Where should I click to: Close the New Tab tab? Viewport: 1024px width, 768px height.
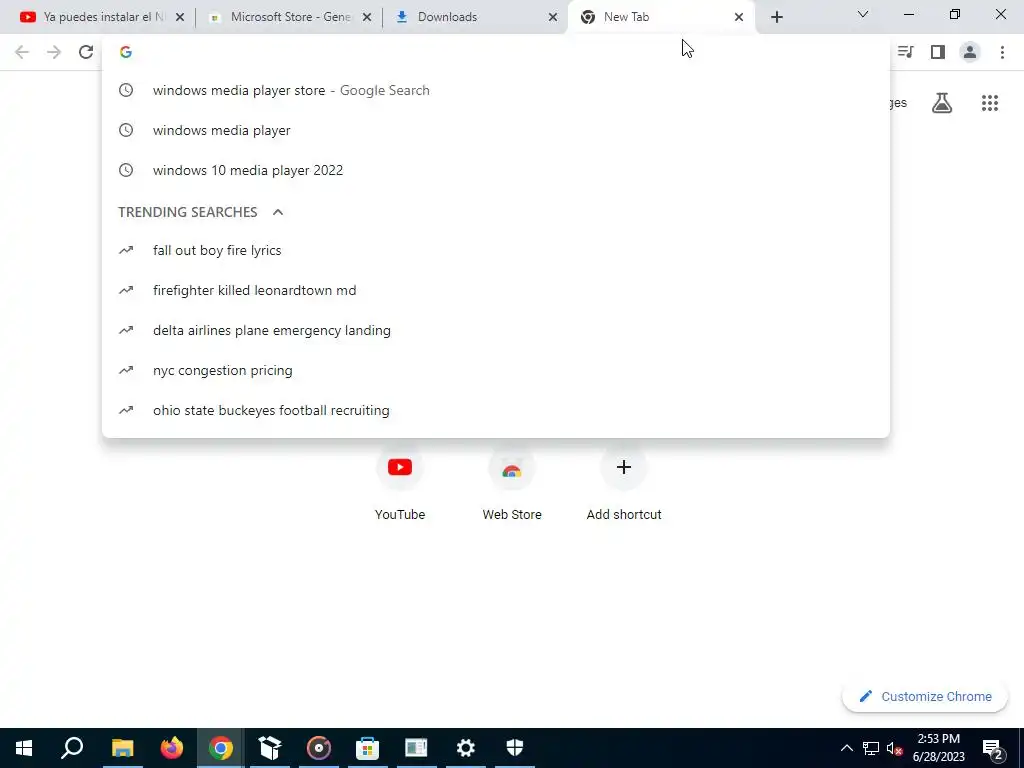click(x=739, y=17)
